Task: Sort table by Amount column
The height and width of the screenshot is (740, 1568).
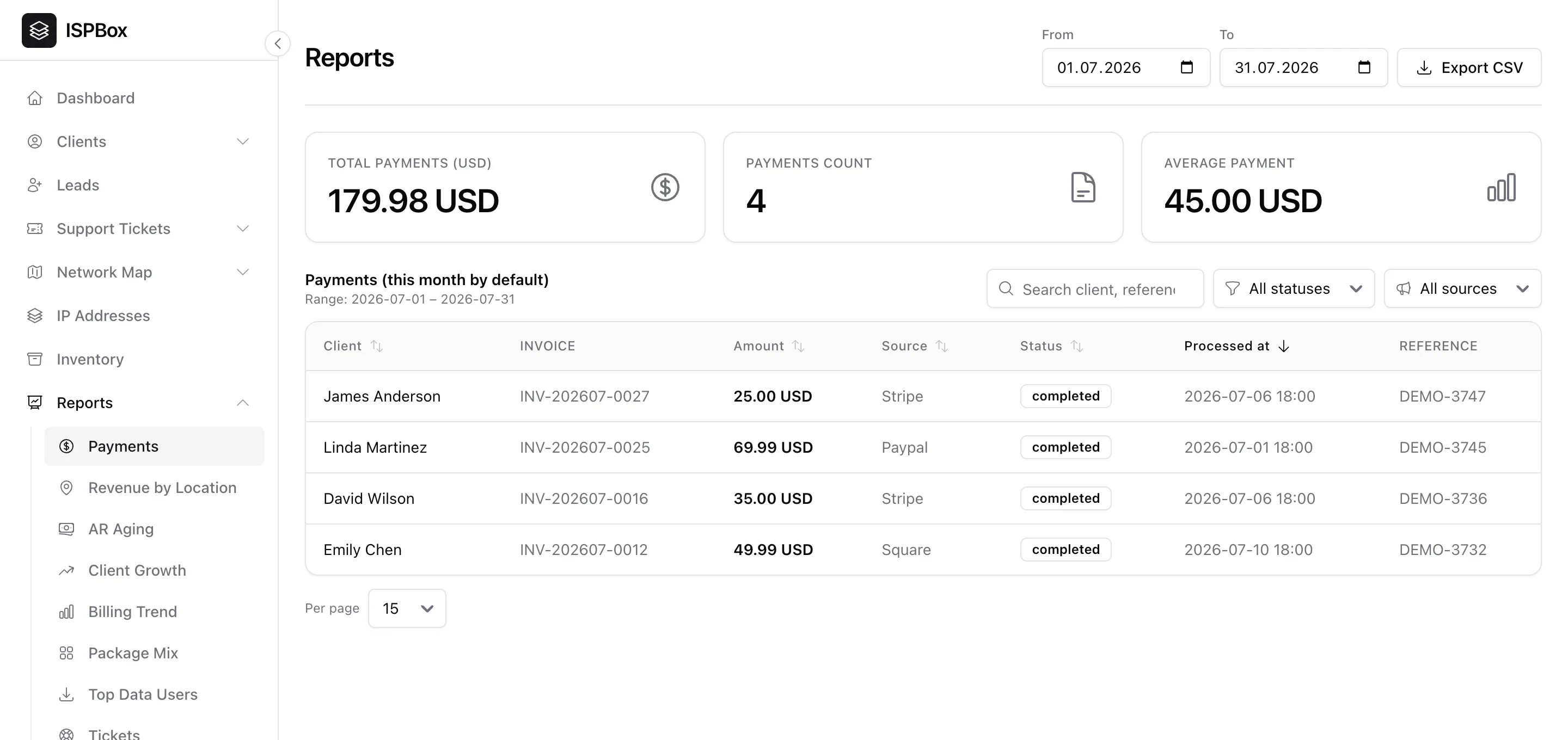Action: tap(769, 346)
